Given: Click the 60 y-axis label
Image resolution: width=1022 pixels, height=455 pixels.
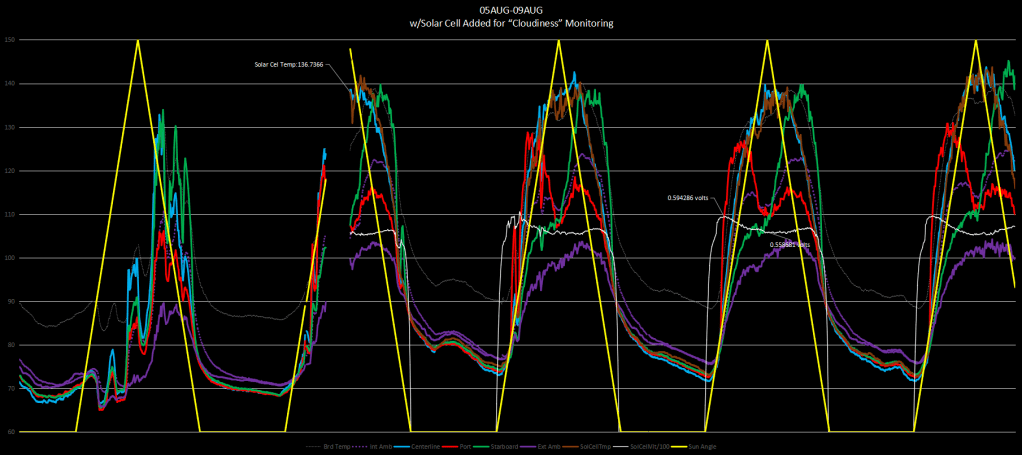Looking at the screenshot, I should 9,432.
